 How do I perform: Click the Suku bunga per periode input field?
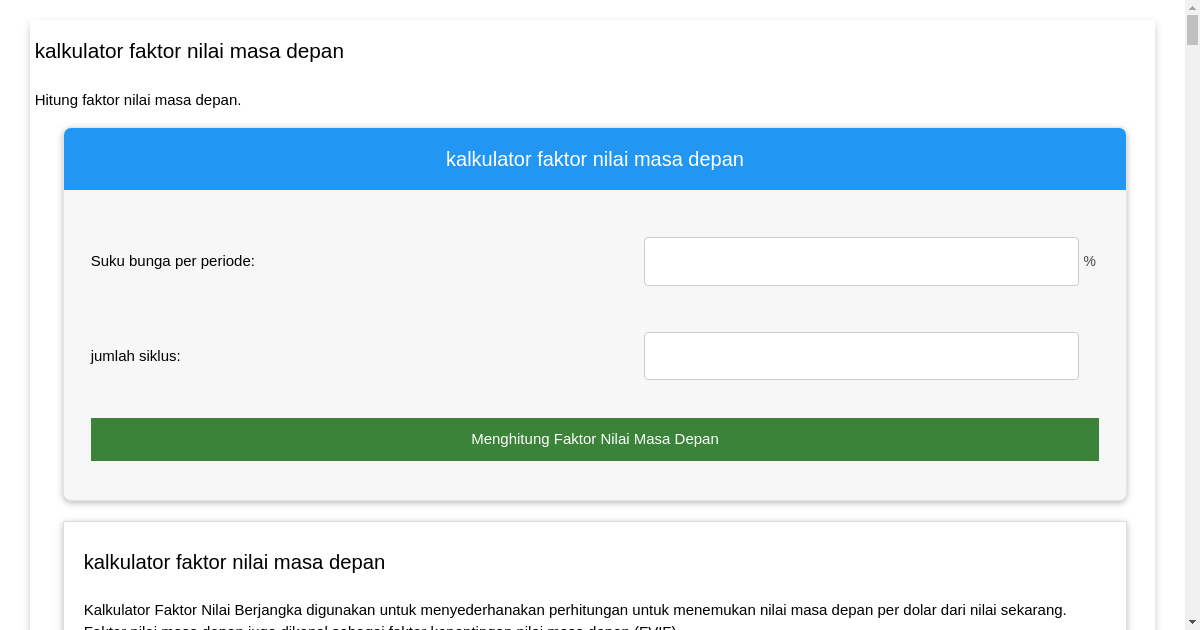860,261
